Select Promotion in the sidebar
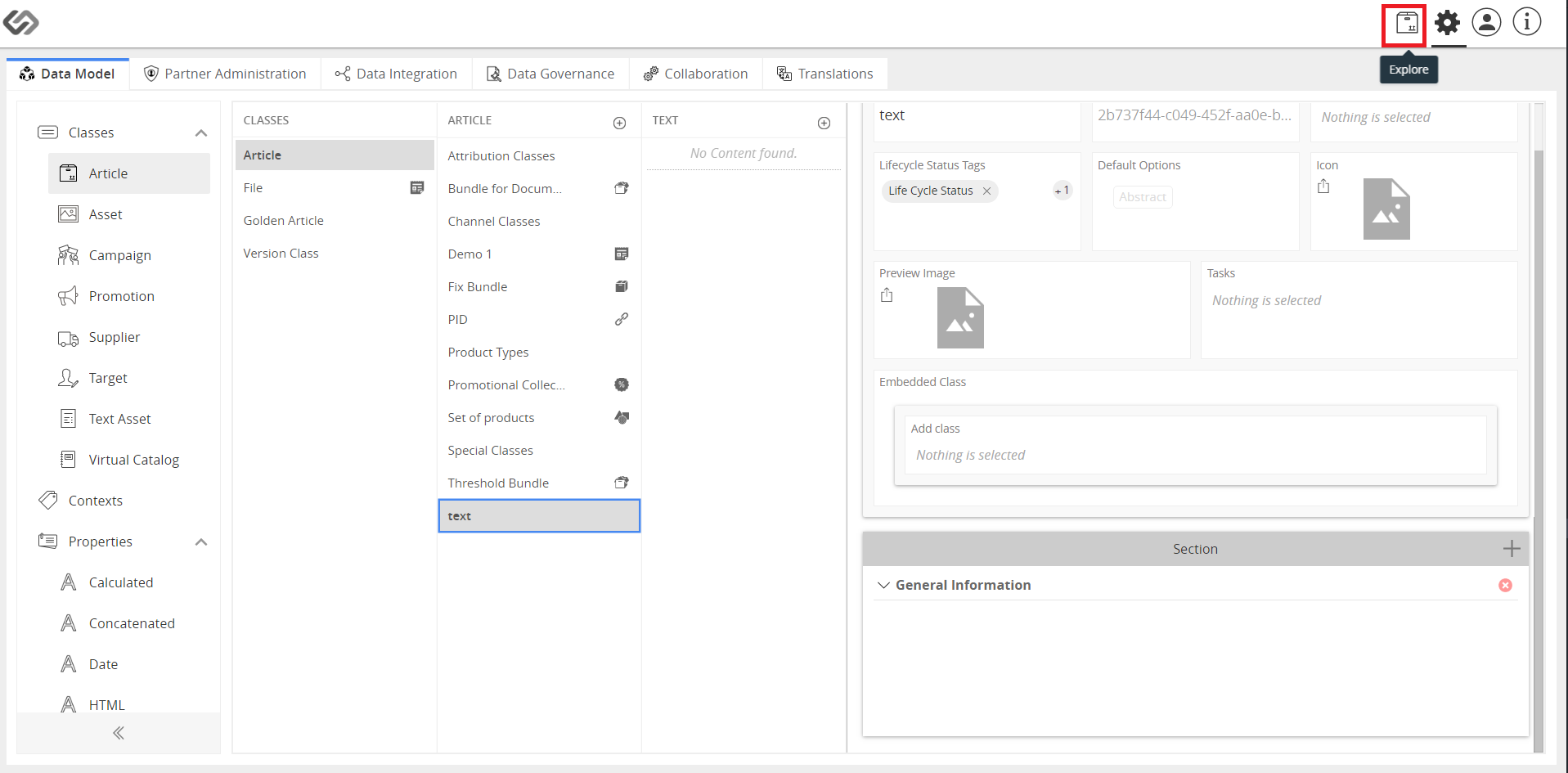 point(129,296)
